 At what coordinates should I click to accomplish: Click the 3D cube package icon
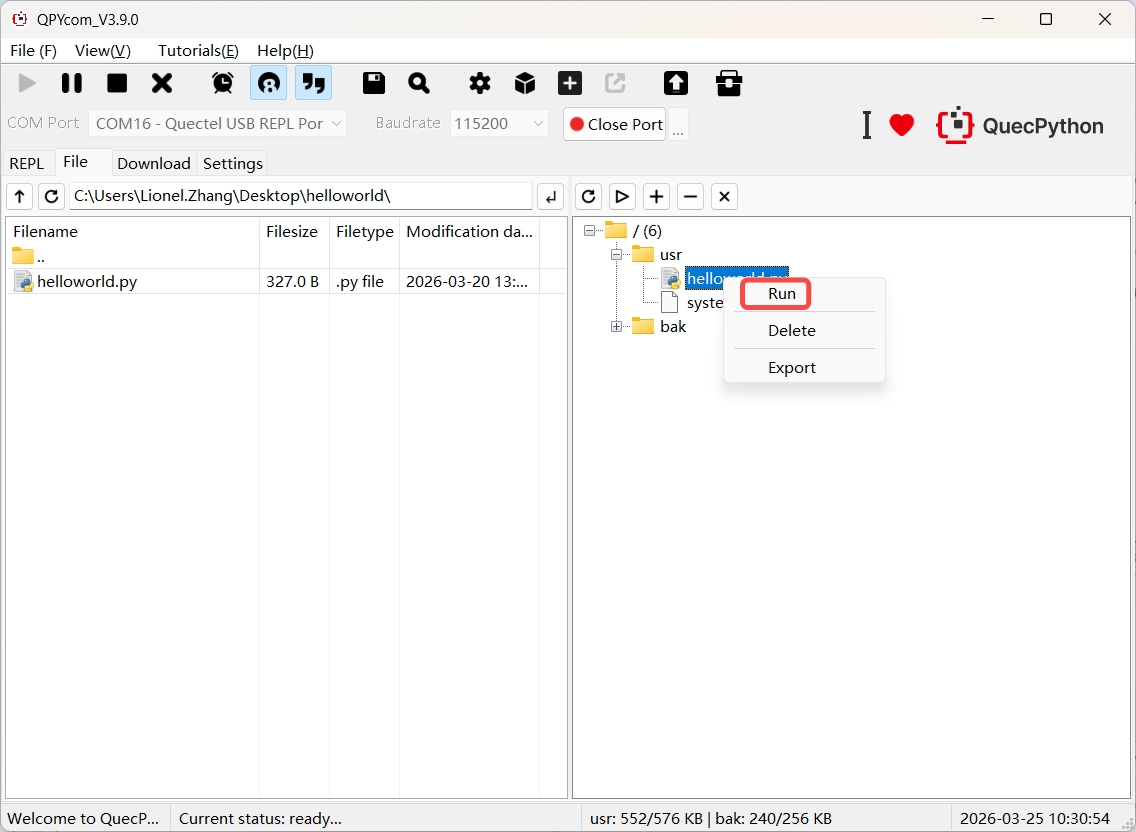[x=525, y=83]
